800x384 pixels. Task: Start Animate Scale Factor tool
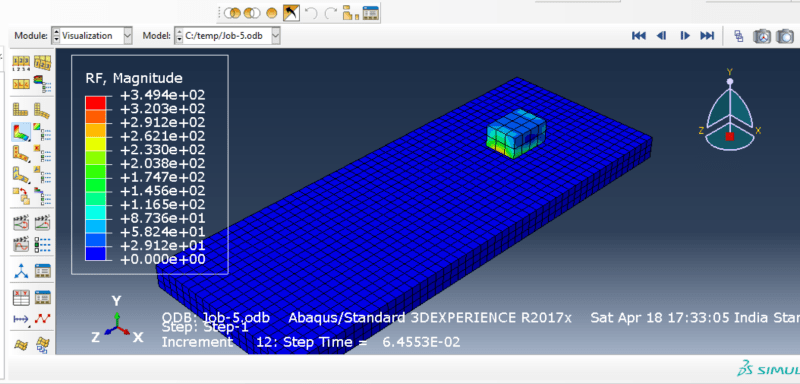point(20,223)
